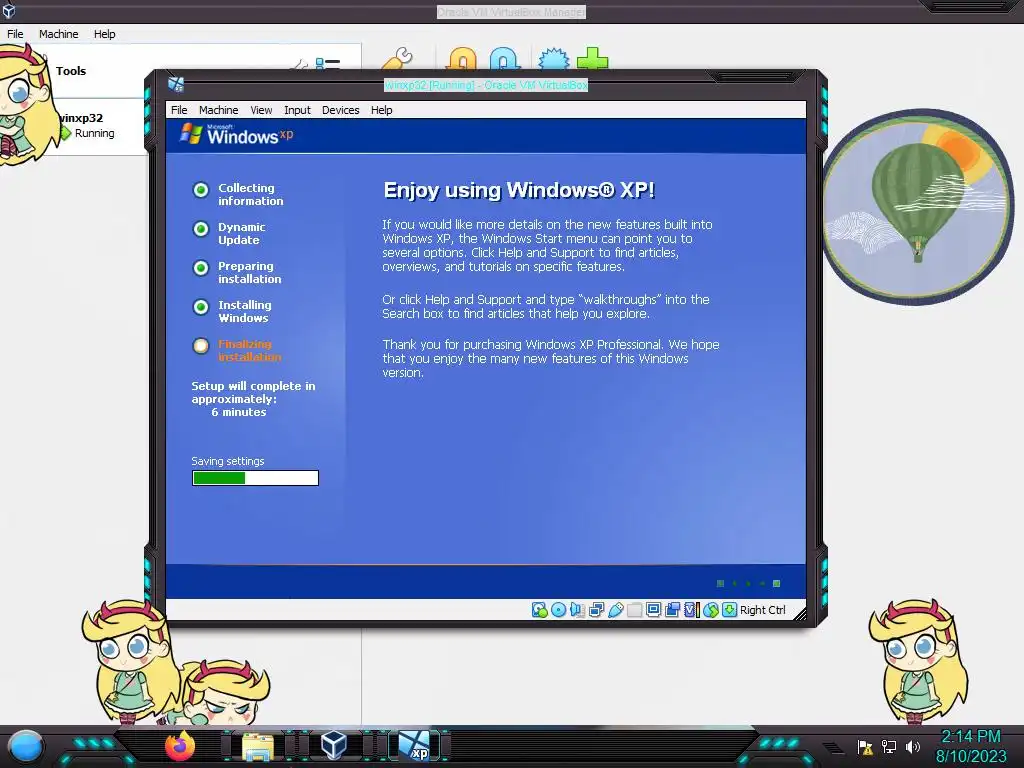Viewport: 1024px width, 768px height.
Task: Click the Action Center flag tray icon
Action: click(865, 746)
